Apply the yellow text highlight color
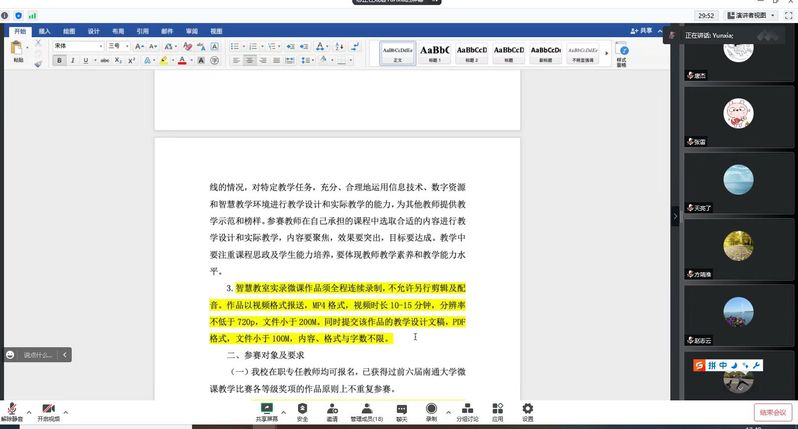Image resolution: width=798 pixels, height=429 pixels. [163, 61]
